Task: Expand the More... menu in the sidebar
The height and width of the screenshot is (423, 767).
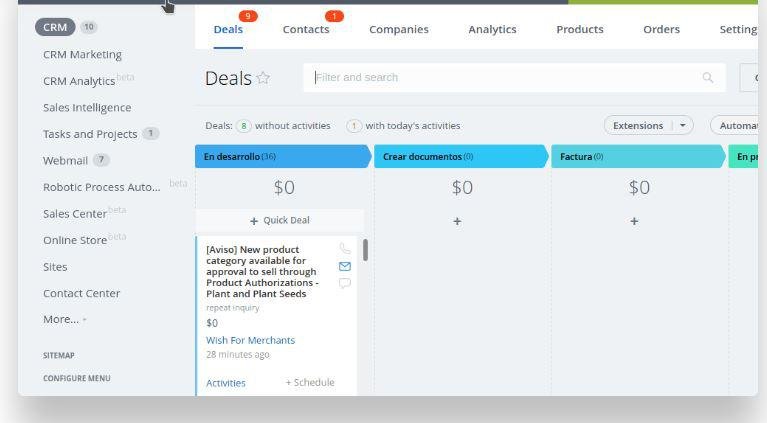Action: coord(64,319)
